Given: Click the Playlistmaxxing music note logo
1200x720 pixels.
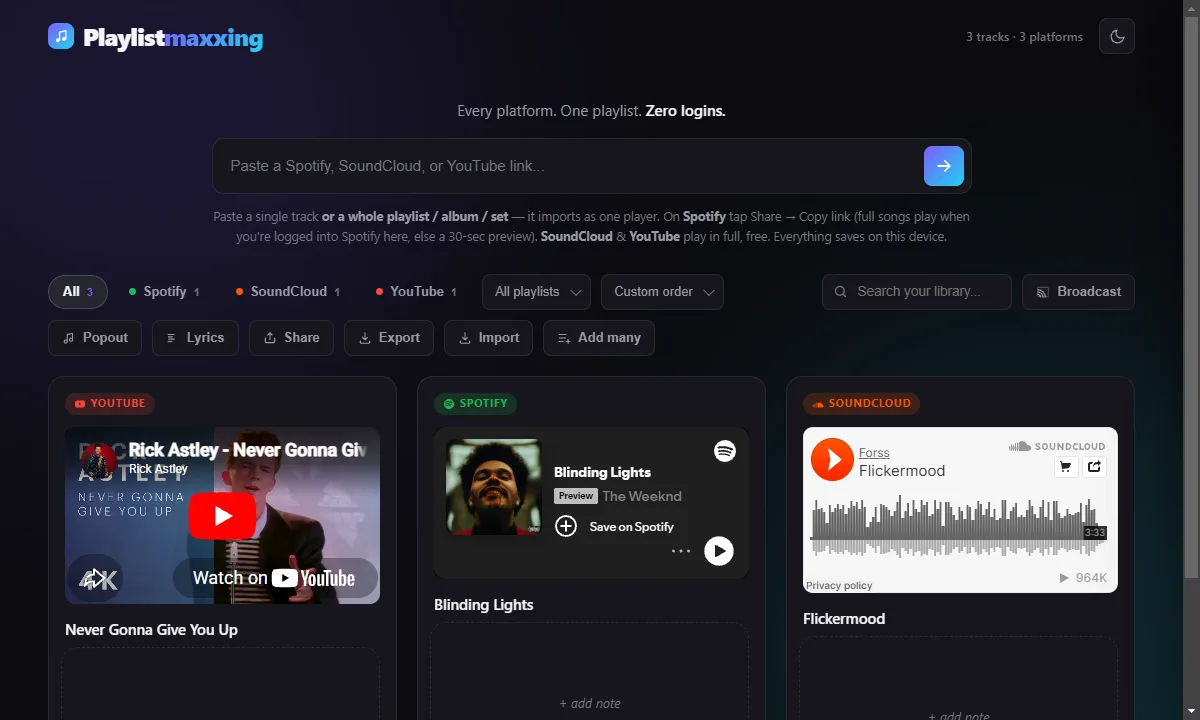Looking at the screenshot, I should [61, 37].
